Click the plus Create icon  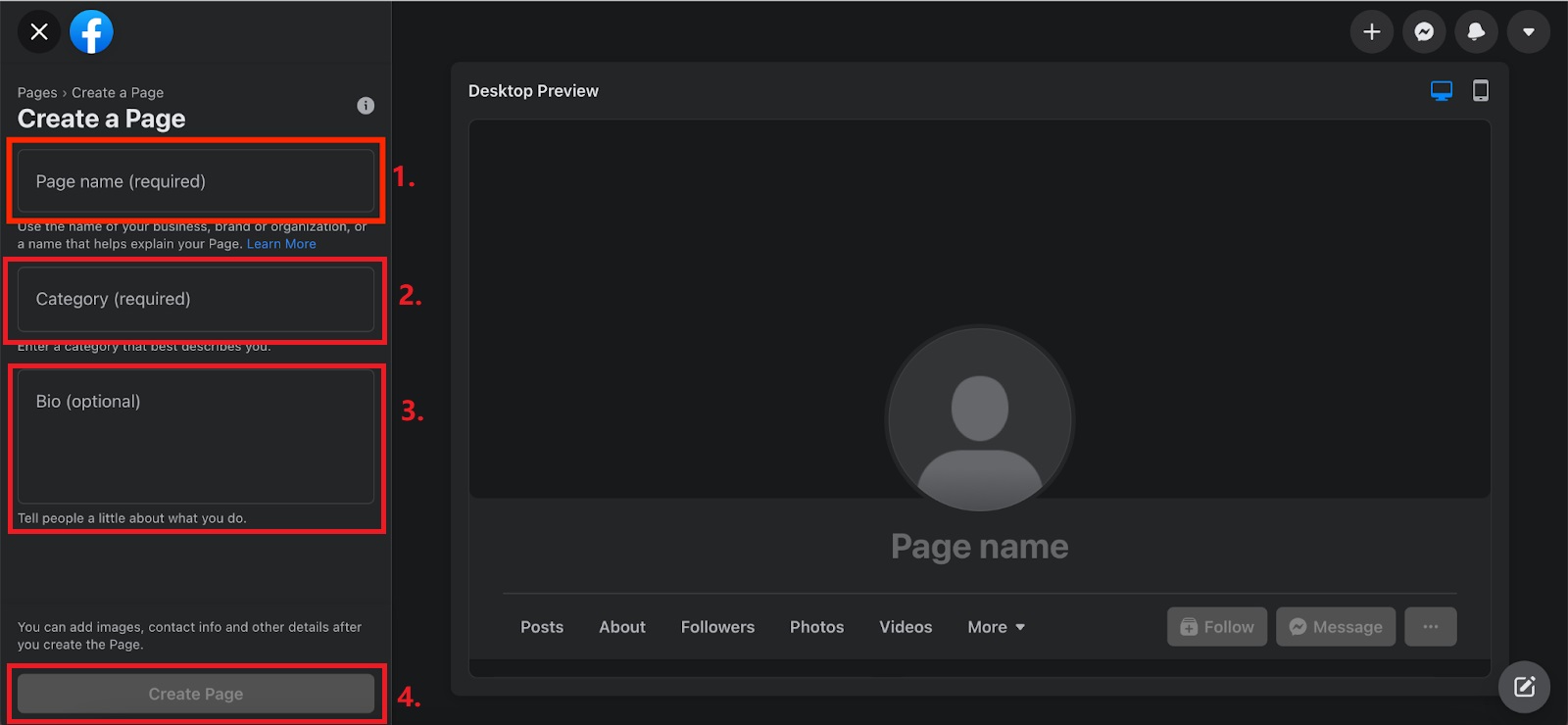click(x=1371, y=32)
